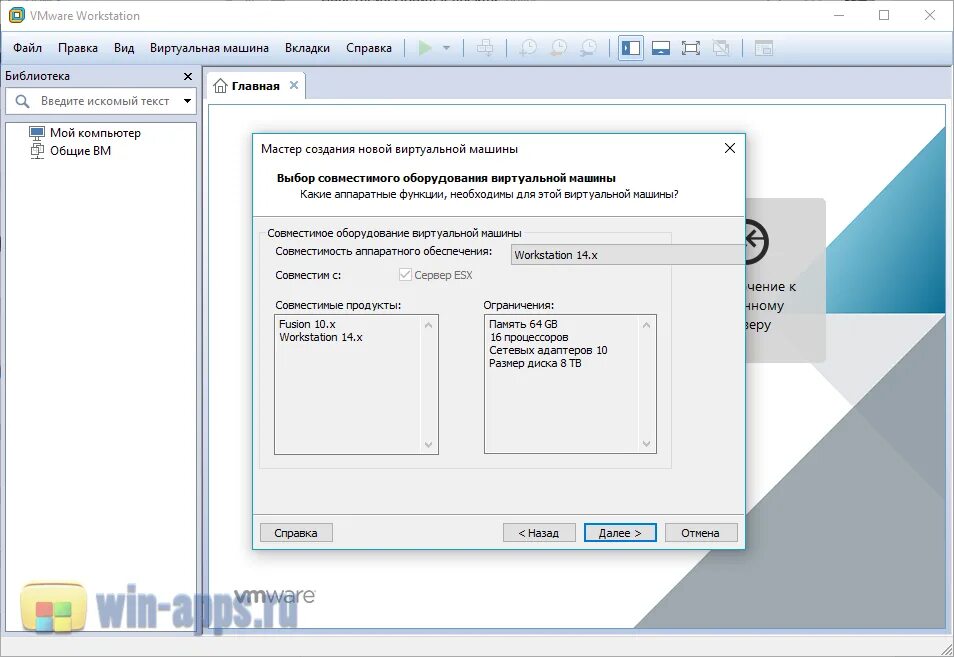Click the Unity mode toolbar icon
This screenshot has width=954, height=657.
(721, 48)
